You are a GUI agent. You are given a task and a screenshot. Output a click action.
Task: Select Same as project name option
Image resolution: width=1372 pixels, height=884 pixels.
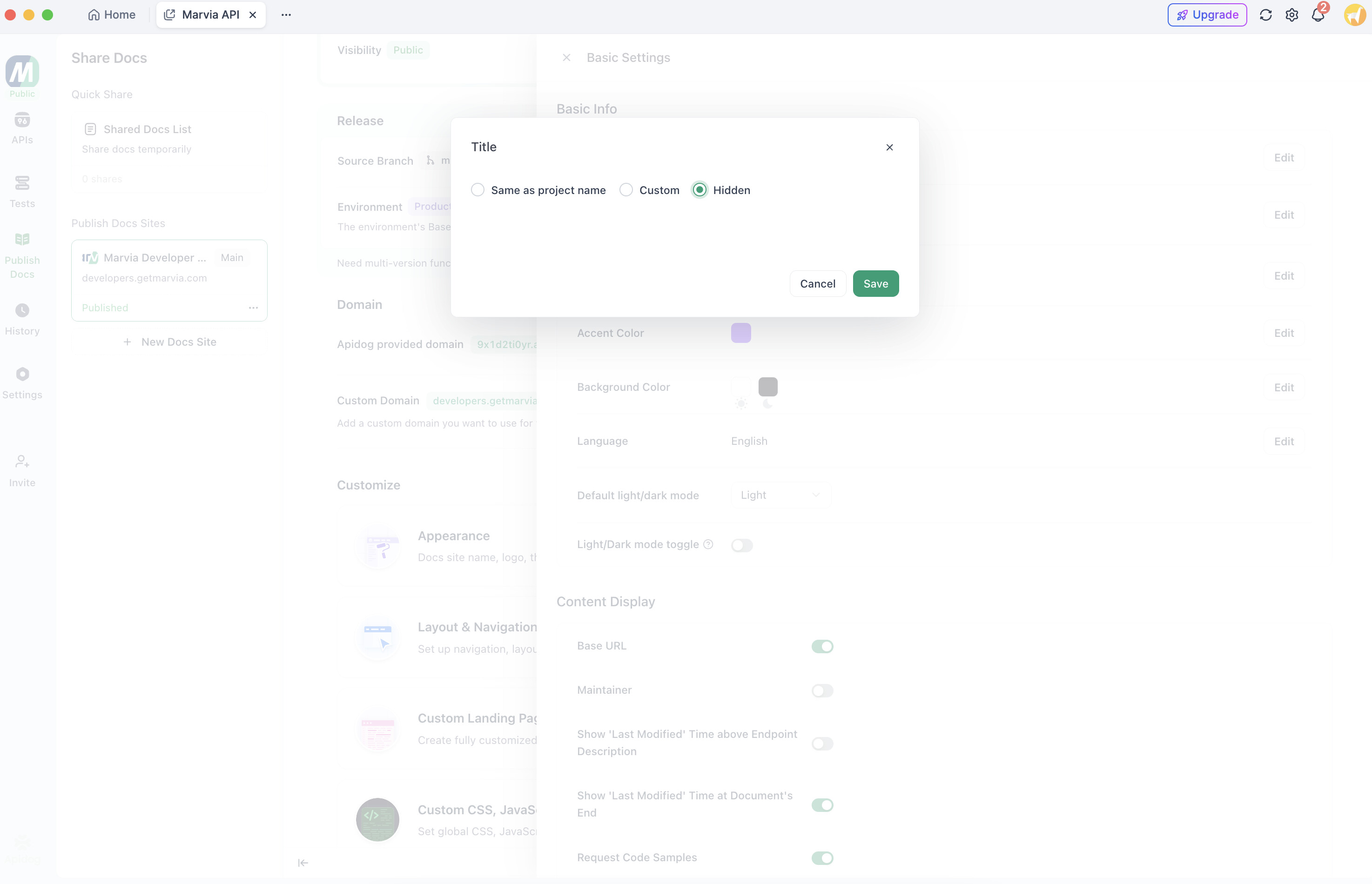click(478, 190)
